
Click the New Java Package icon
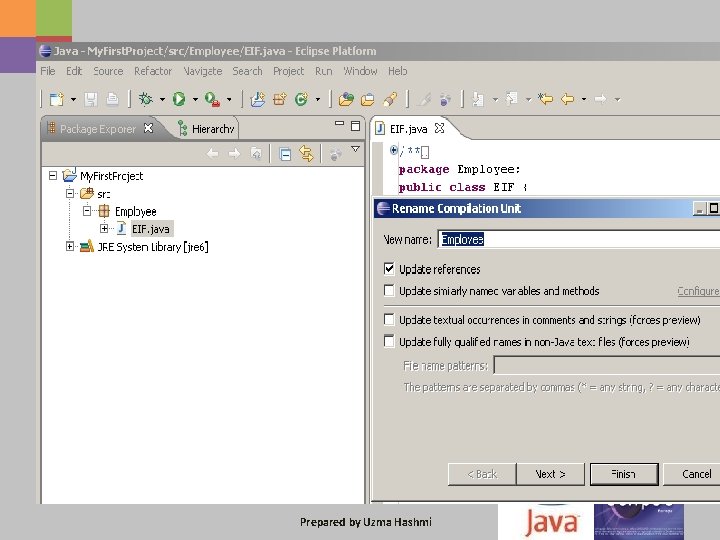[x=280, y=99]
